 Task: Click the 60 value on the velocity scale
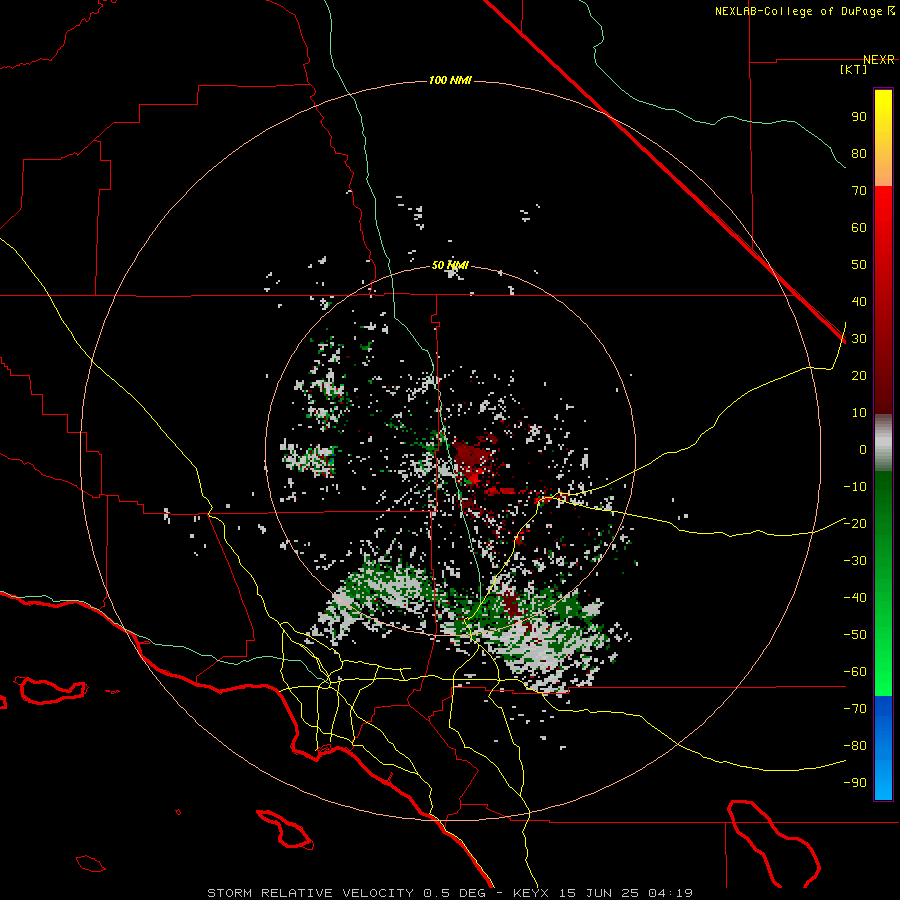pyautogui.click(x=859, y=228)
